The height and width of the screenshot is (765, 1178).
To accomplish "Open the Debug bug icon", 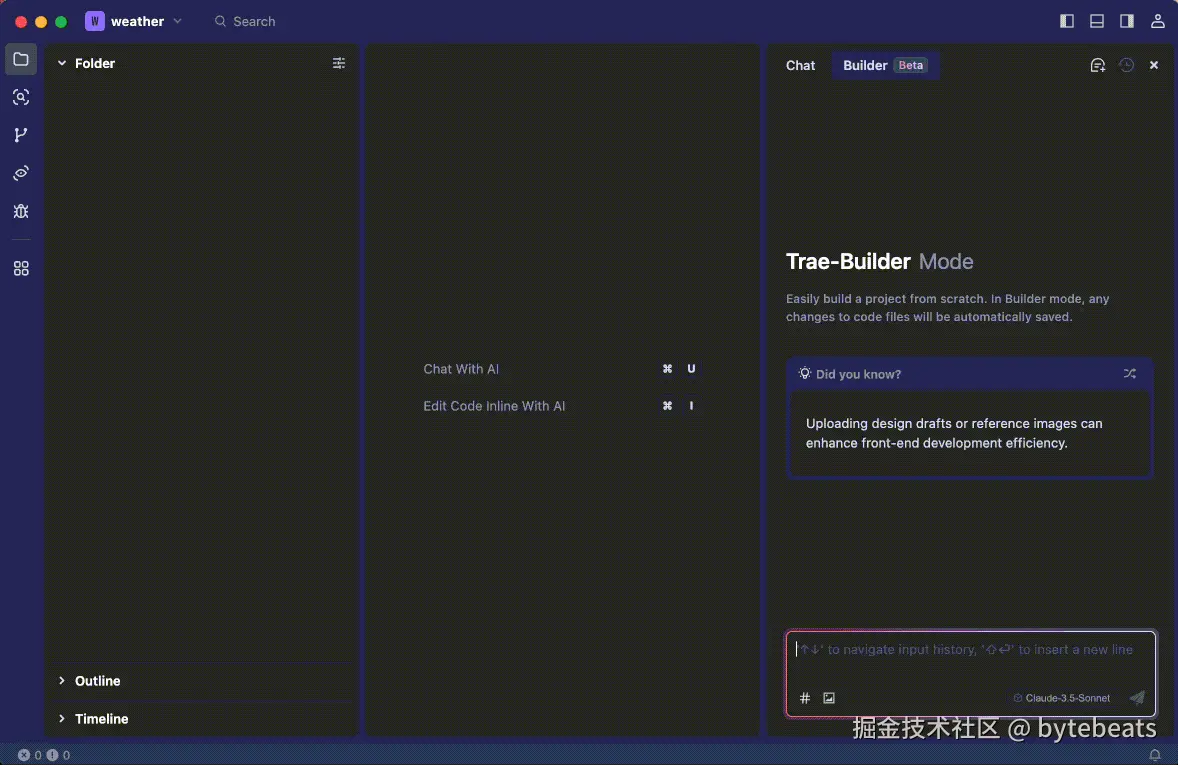I will pyautogui.click(x=21, y=211).
